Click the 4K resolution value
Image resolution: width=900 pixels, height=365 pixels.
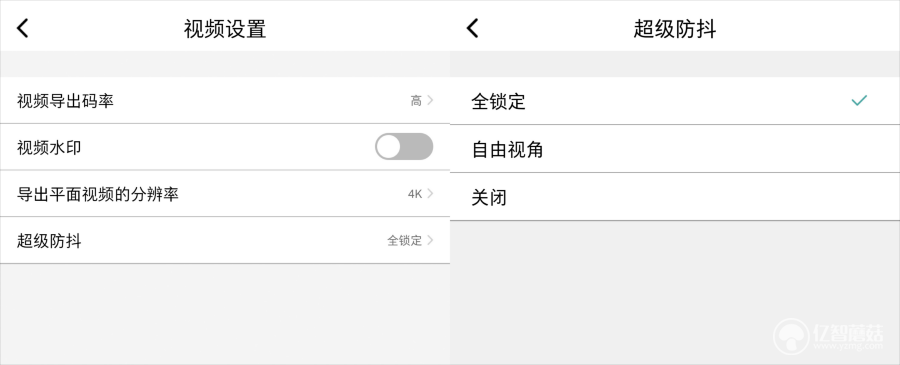pyautogui.click(x=415, y=194)
